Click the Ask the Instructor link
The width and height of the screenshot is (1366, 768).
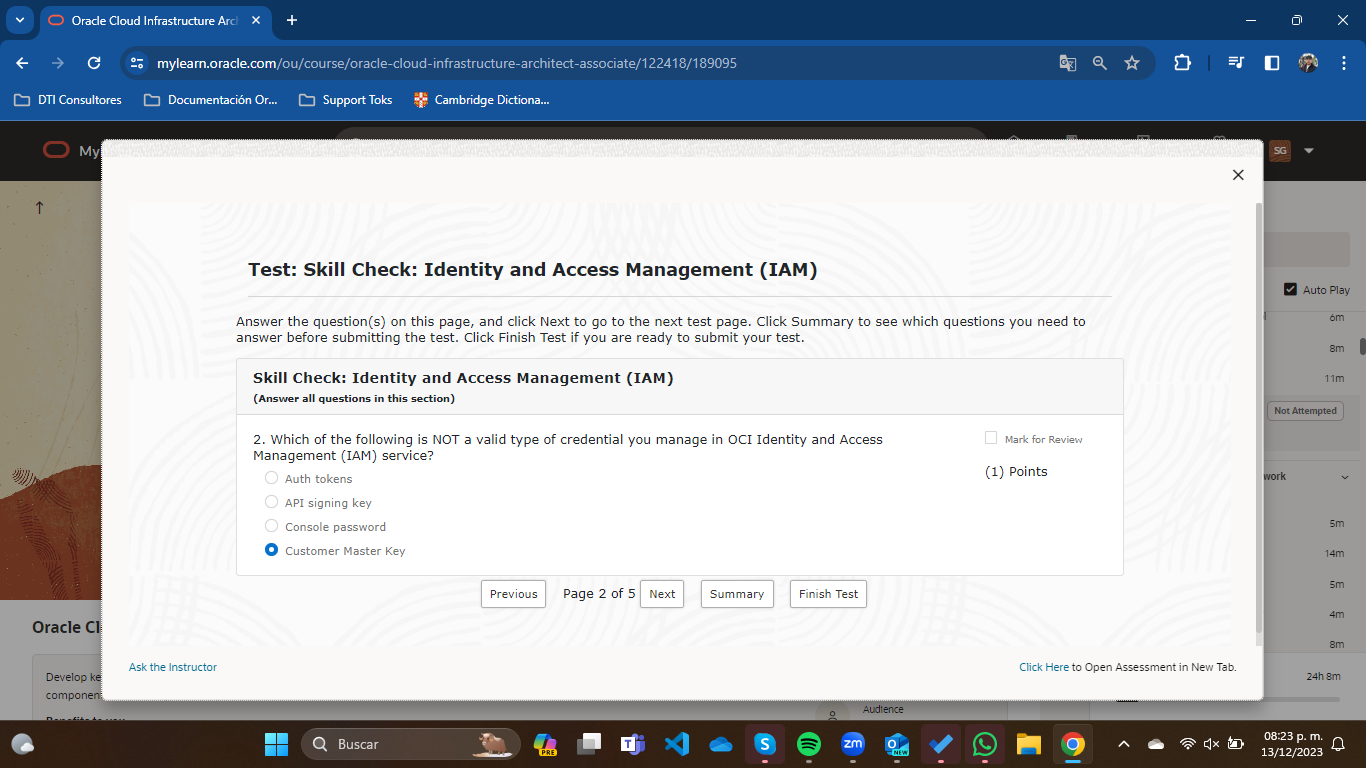tap(173, 667)
